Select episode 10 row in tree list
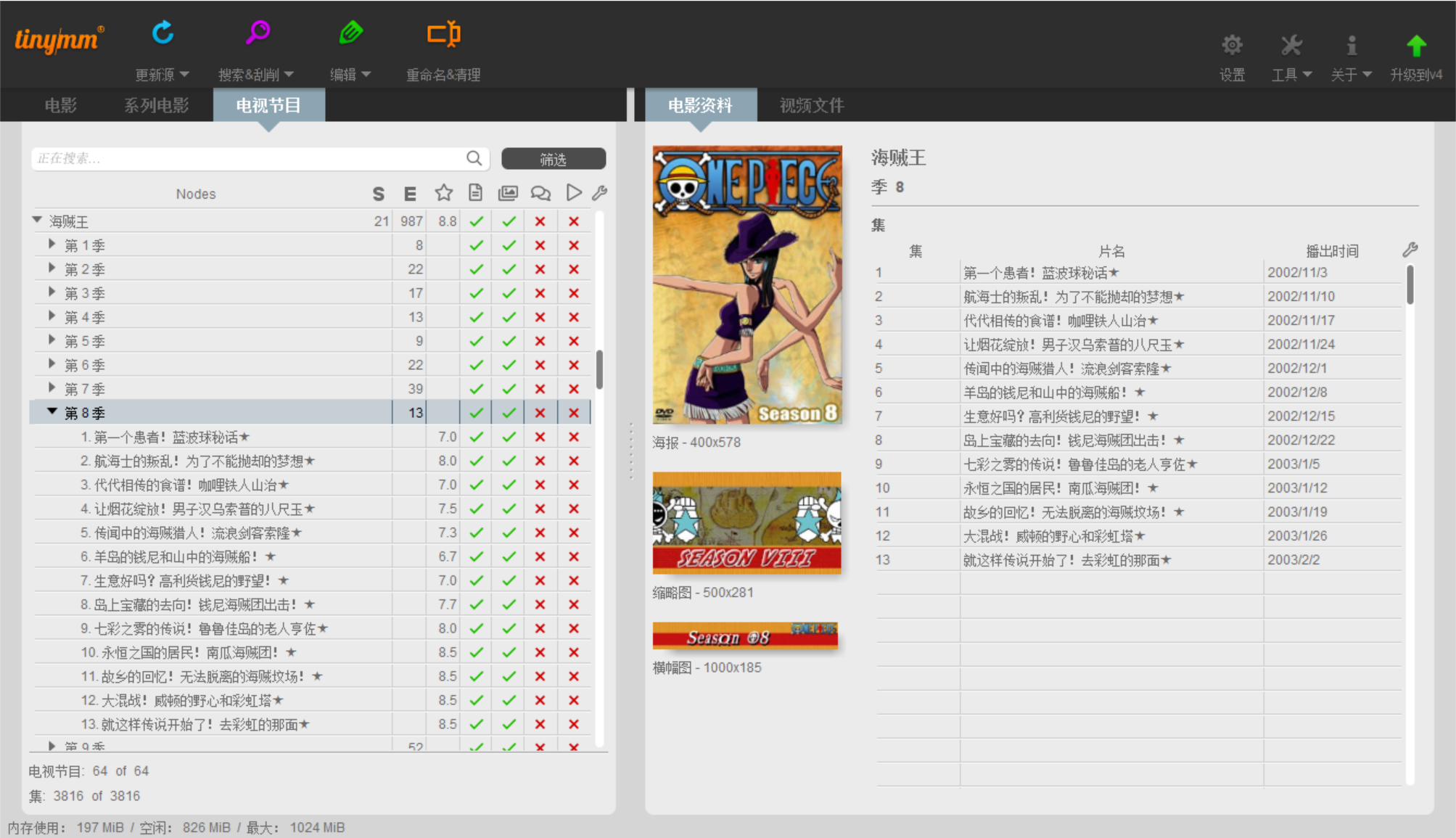Screen dimensions: 1456x838 [190, 652]
